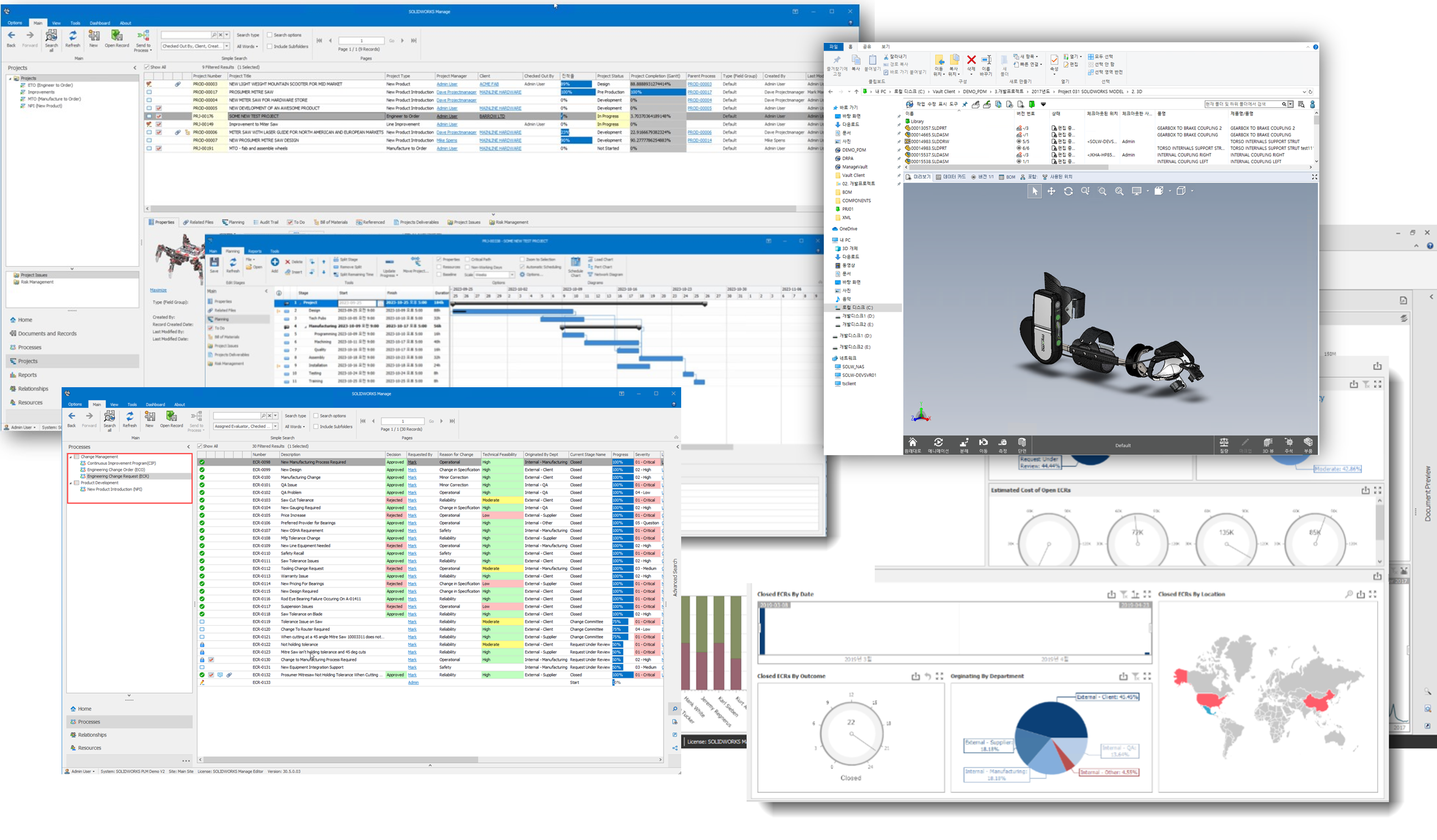Open Mark link in ECR-0099 row
This screenshot has width=1437, height=840.
(412, 470)
